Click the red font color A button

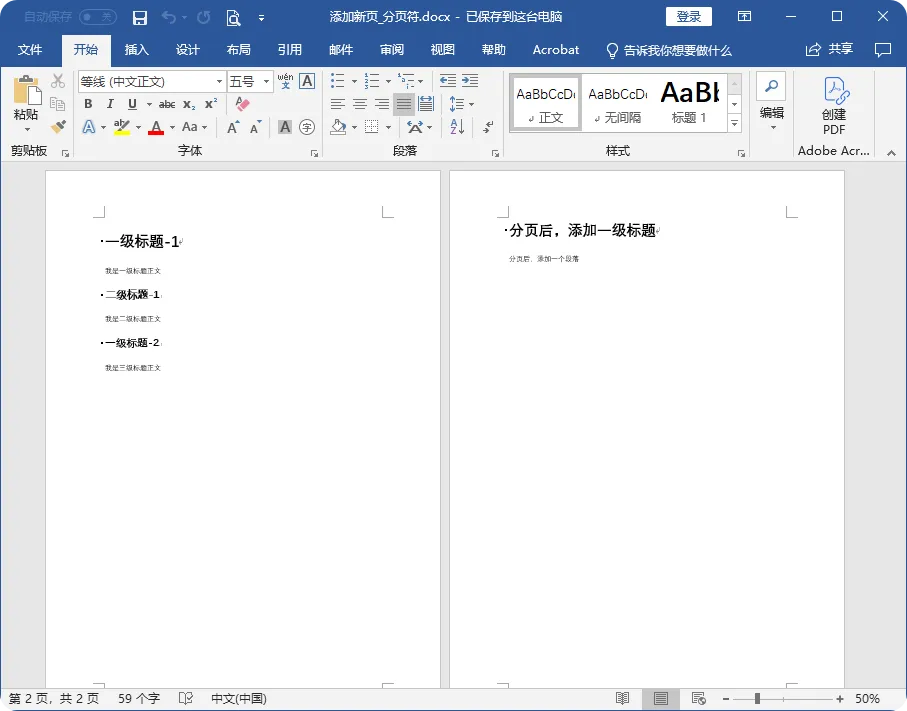pos(156,127)
